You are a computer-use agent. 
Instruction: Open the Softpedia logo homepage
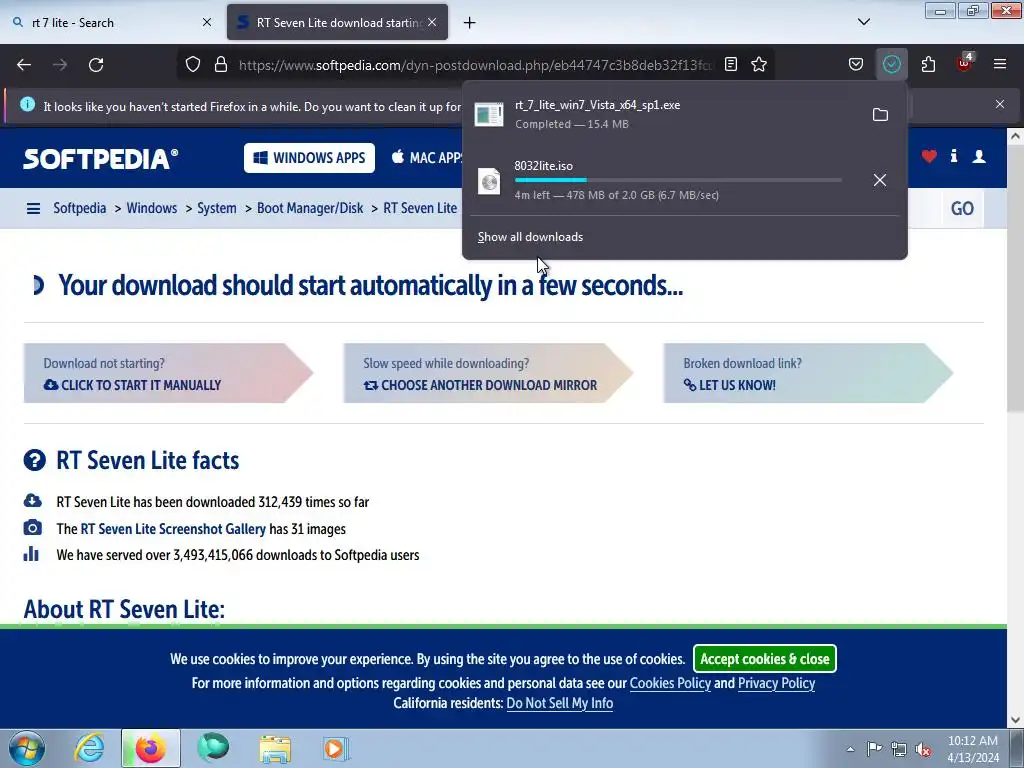(x=101, y=159)
